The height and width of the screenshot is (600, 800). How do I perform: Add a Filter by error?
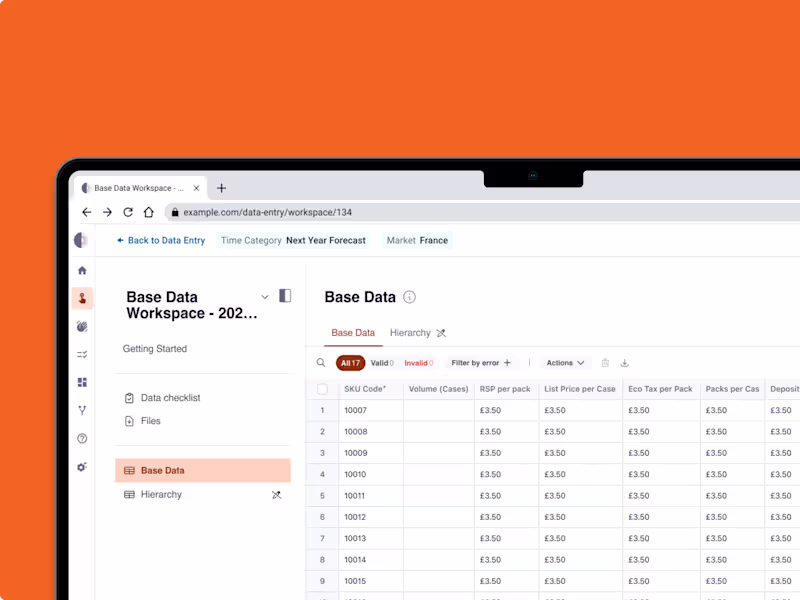481,363
